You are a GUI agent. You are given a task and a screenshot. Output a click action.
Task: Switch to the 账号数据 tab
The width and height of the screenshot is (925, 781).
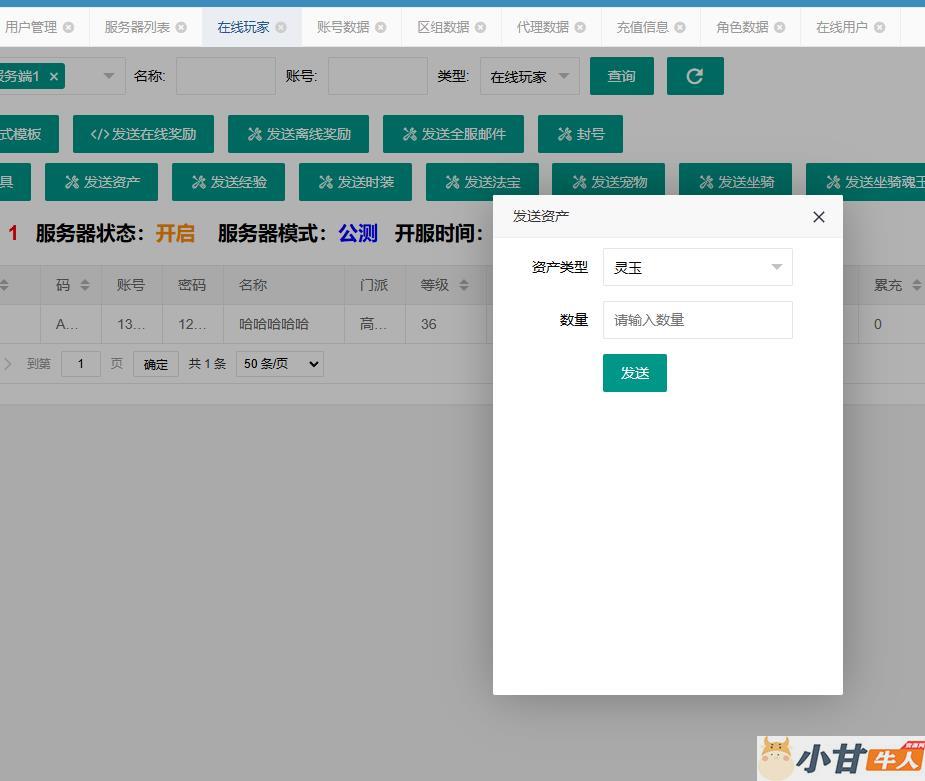click(x=342, y=28)
